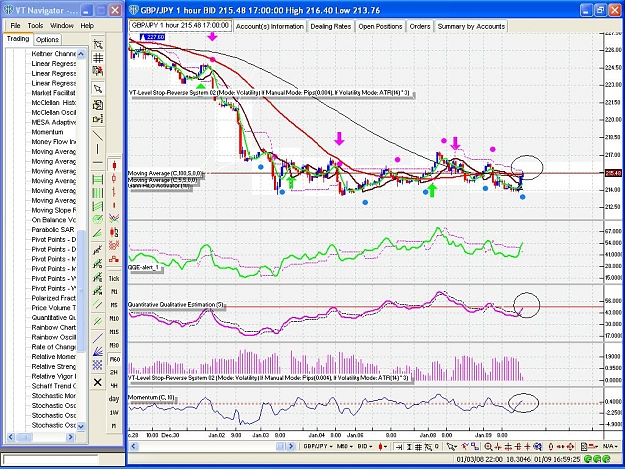The width and height of the screenshot is (625, 469).
Task: Switch chart to M1 timeframe
Action: 114,292
